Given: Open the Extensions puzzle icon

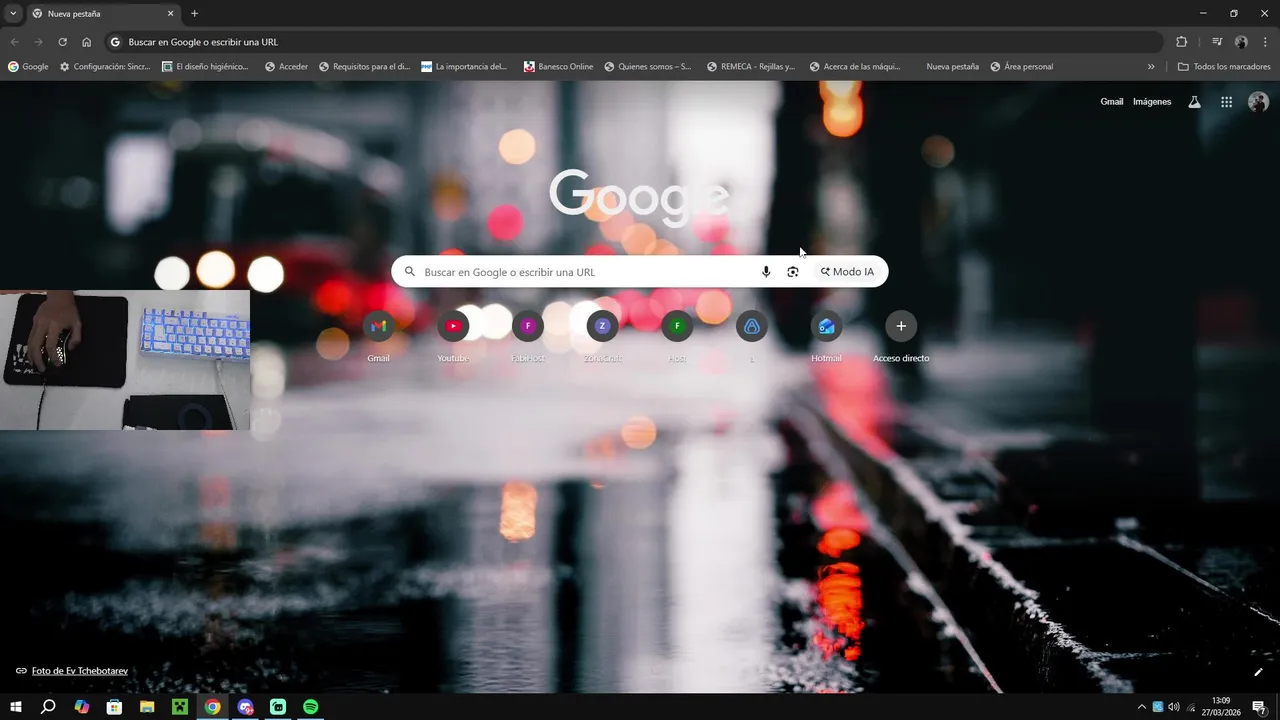Looking at the screenshot, I should [1181, 42].
